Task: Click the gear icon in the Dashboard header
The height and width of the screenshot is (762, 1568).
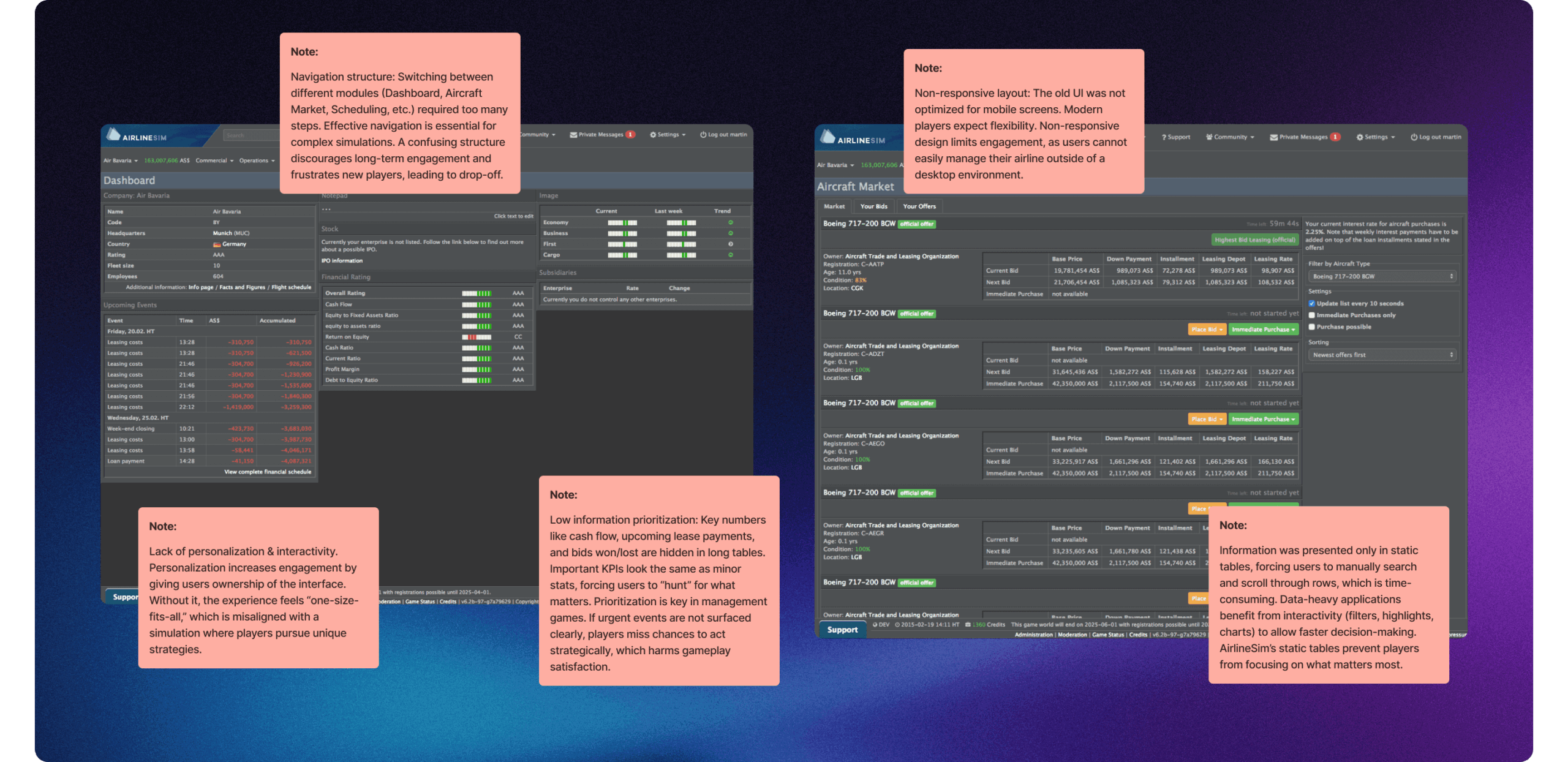Action: pos(653,135)
